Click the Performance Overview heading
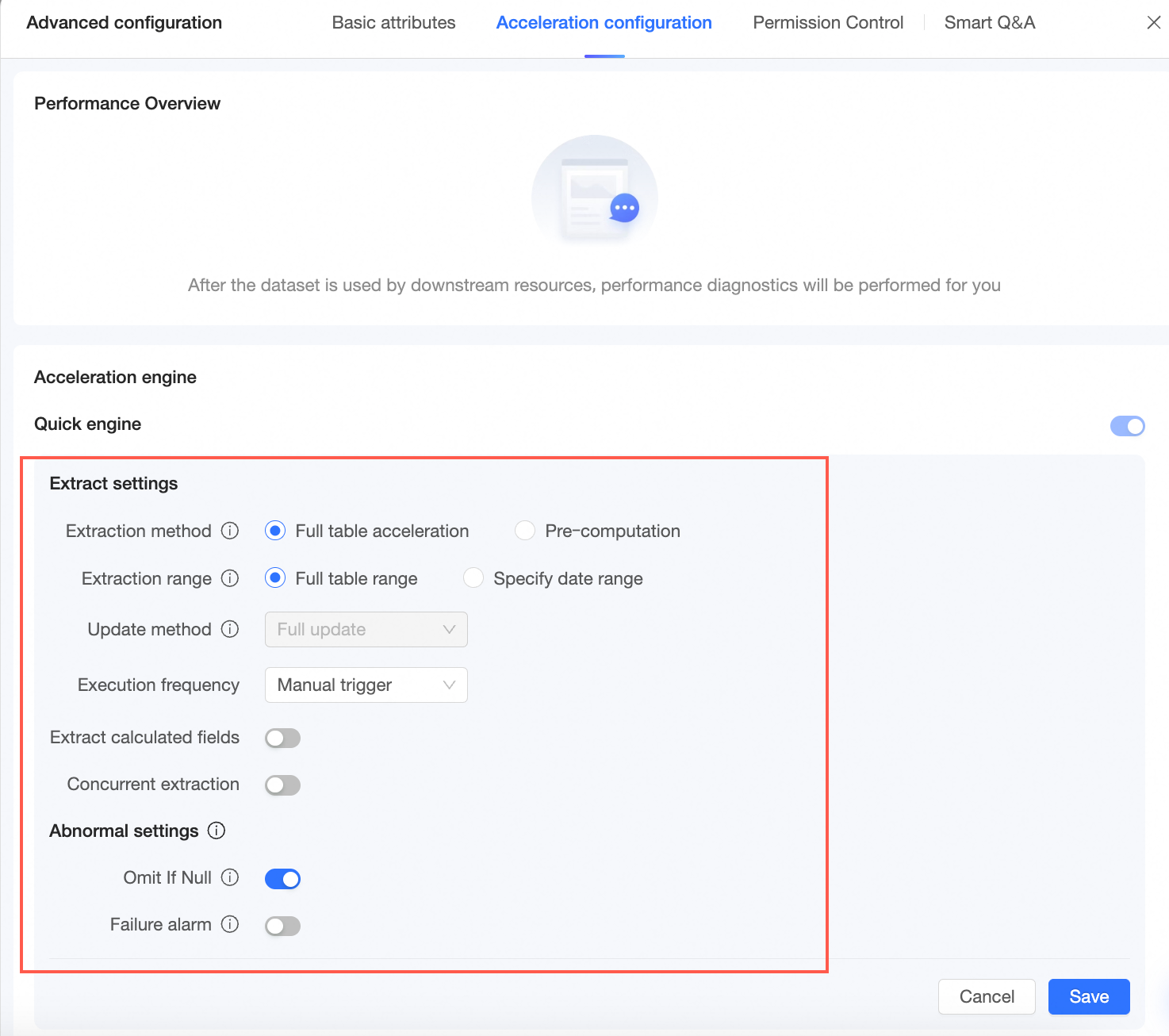1169x1036 pixels. [x=127, y=103]
